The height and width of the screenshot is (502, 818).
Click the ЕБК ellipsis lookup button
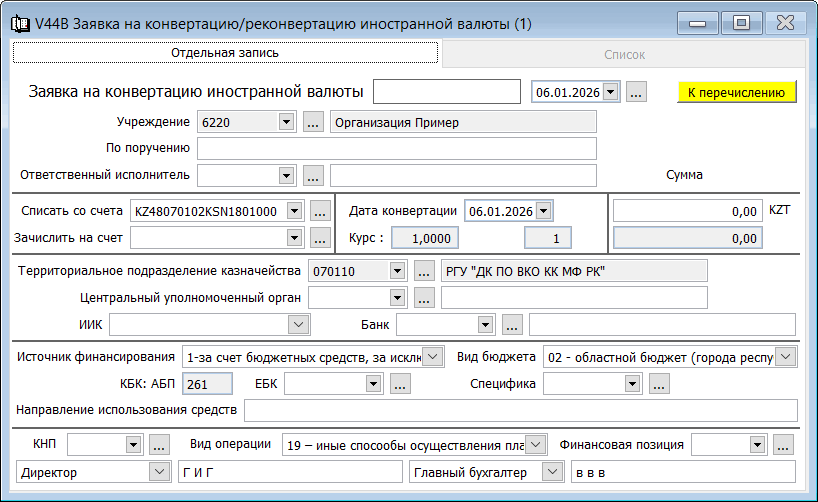(400, 383)
